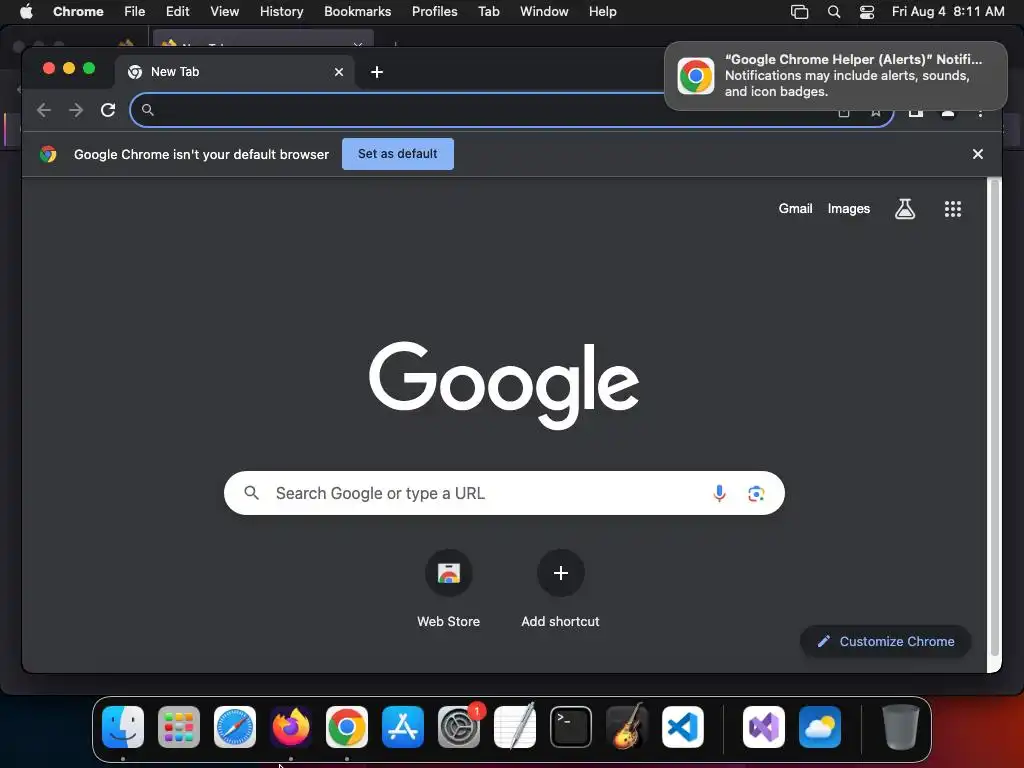Open the Bookmarks menu
Screen dimensions: 1024x768
pos(357,12)
